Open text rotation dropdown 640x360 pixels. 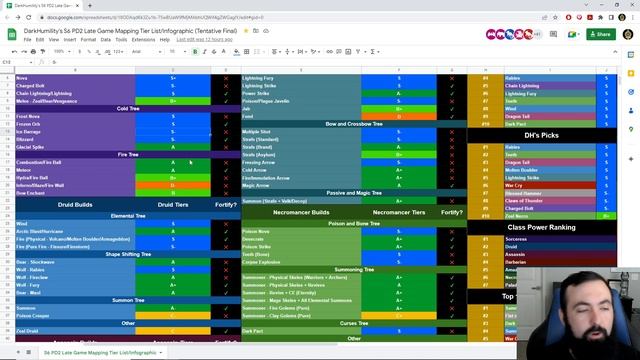(x=316, y=52)
